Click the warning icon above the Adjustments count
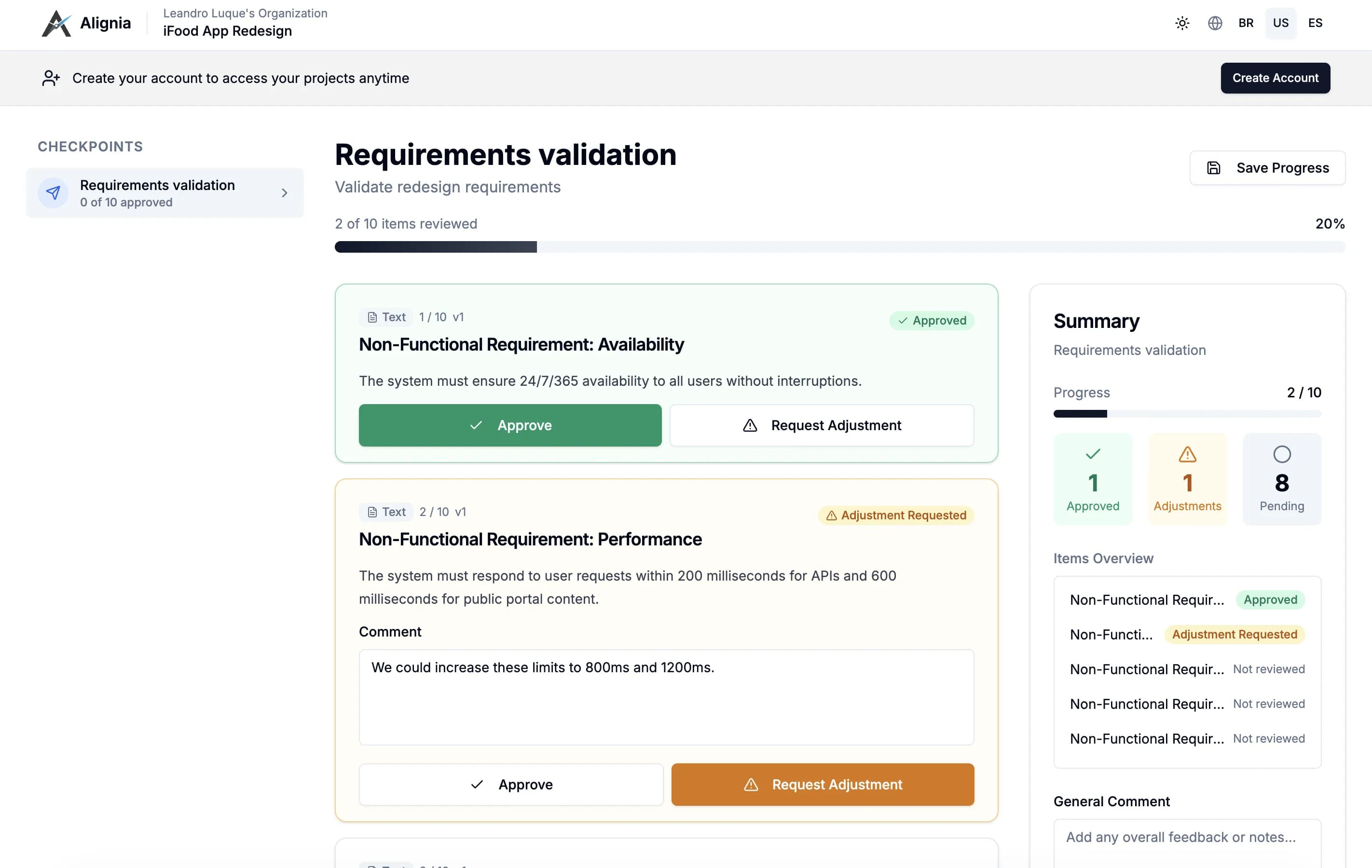Image resolution: width=1372 pixels, height=868 pixels. pyautogui.click(x=1187, y=454)
